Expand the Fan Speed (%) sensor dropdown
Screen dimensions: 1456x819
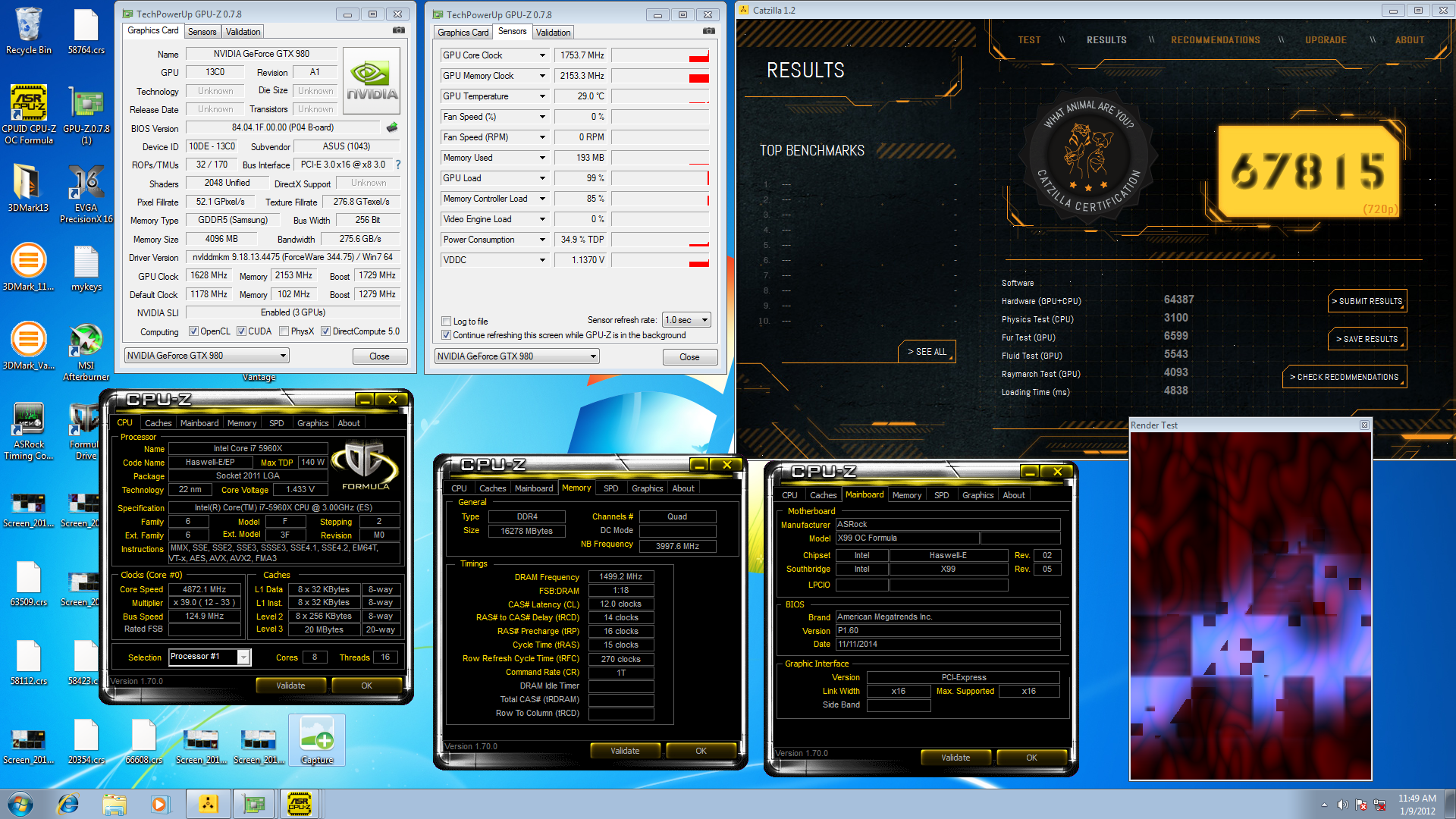pos(542,117)
